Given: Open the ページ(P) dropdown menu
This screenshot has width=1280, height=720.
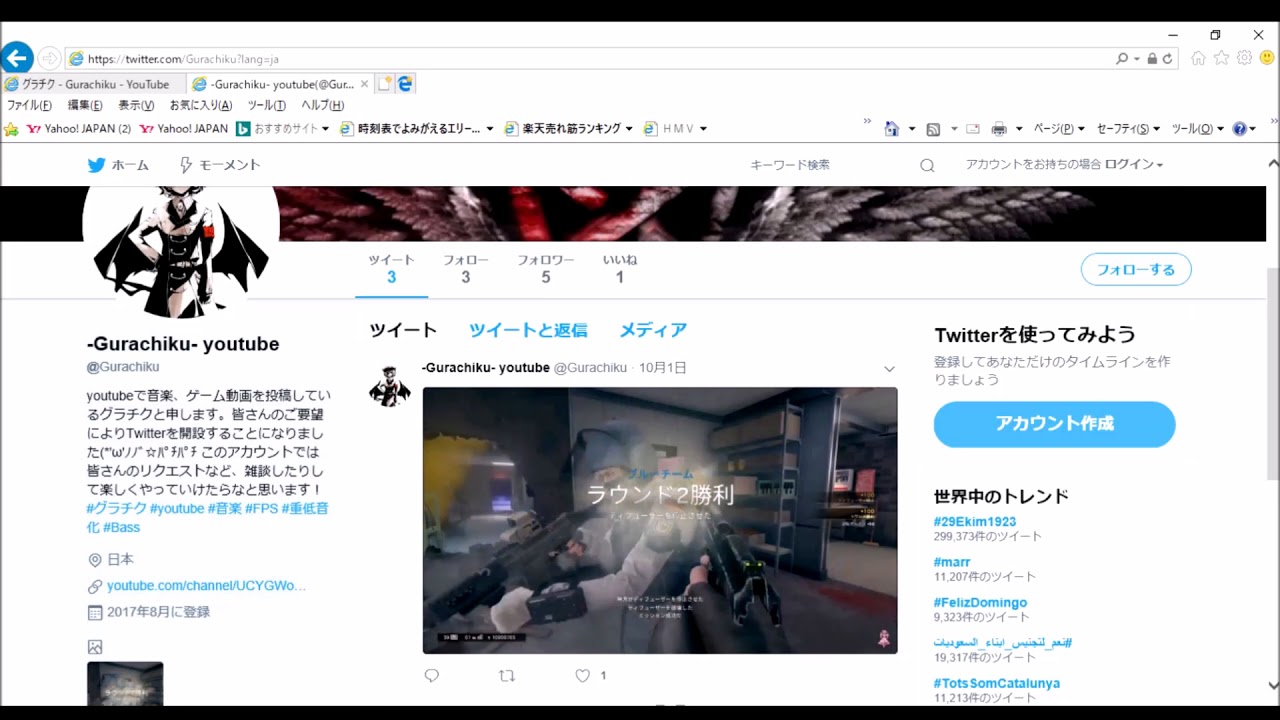Looking at the screenshot, I should [x=1059, y=129].
